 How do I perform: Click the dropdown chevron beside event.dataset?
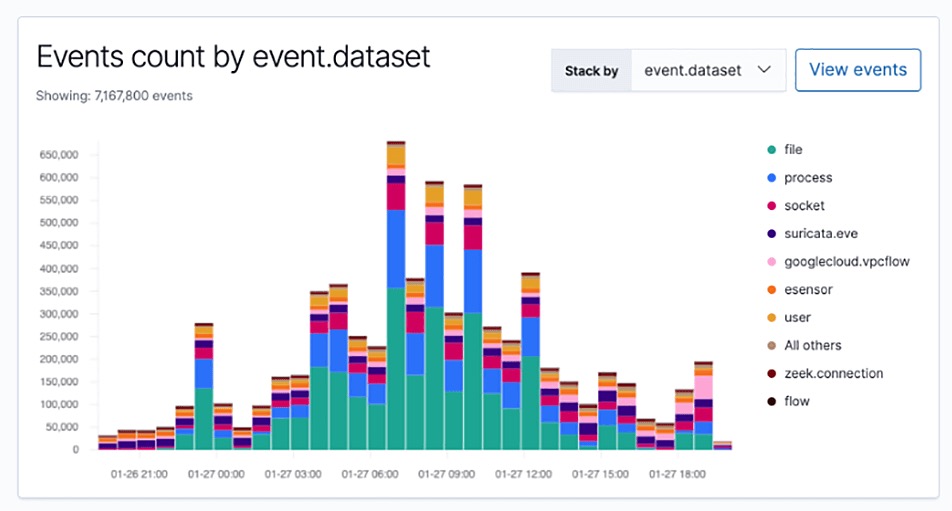pos(764,70)
